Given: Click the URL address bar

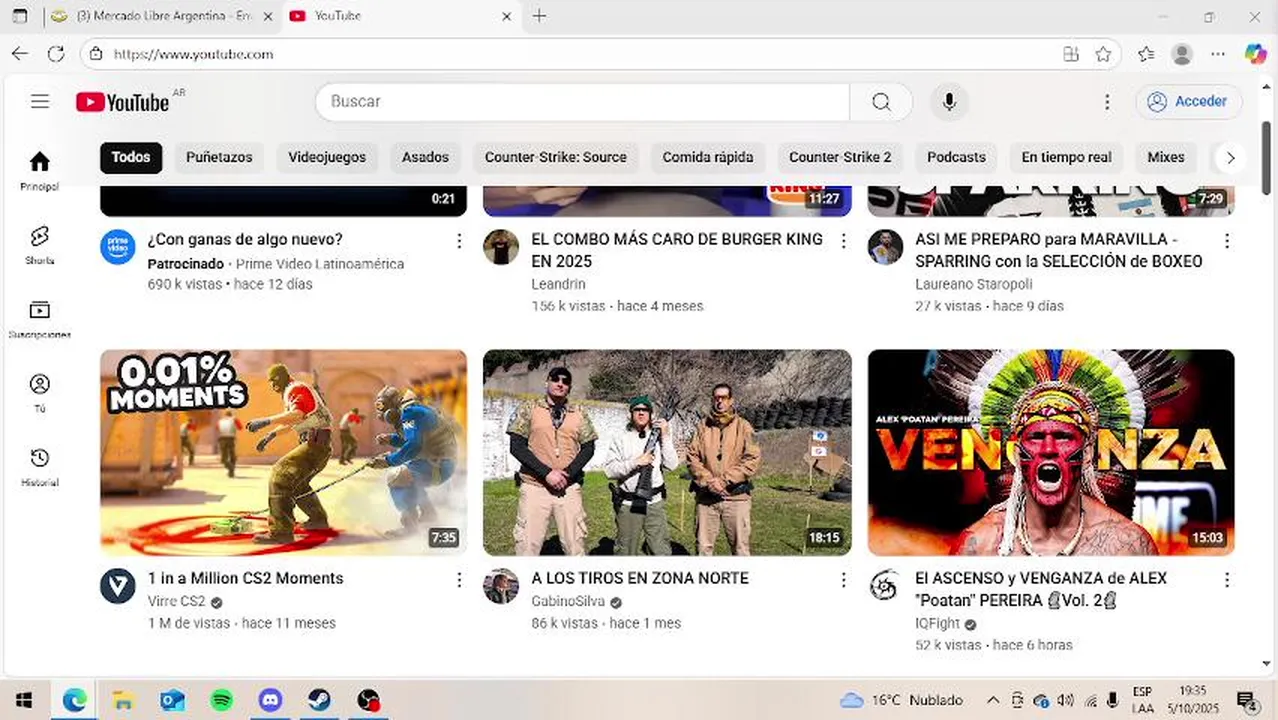Looking at the screenshot, I should (582, 54).
